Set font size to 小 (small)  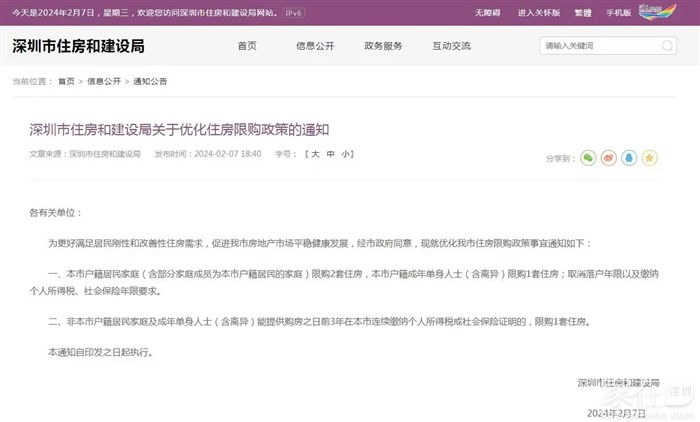346,155
